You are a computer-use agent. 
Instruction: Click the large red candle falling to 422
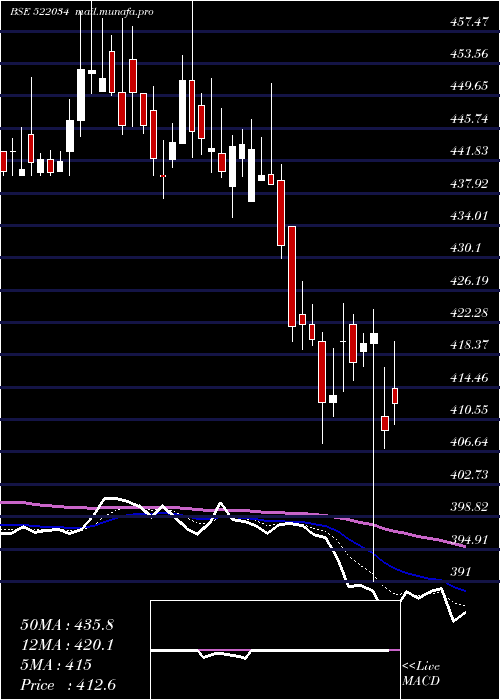click(x=292, y=276)
